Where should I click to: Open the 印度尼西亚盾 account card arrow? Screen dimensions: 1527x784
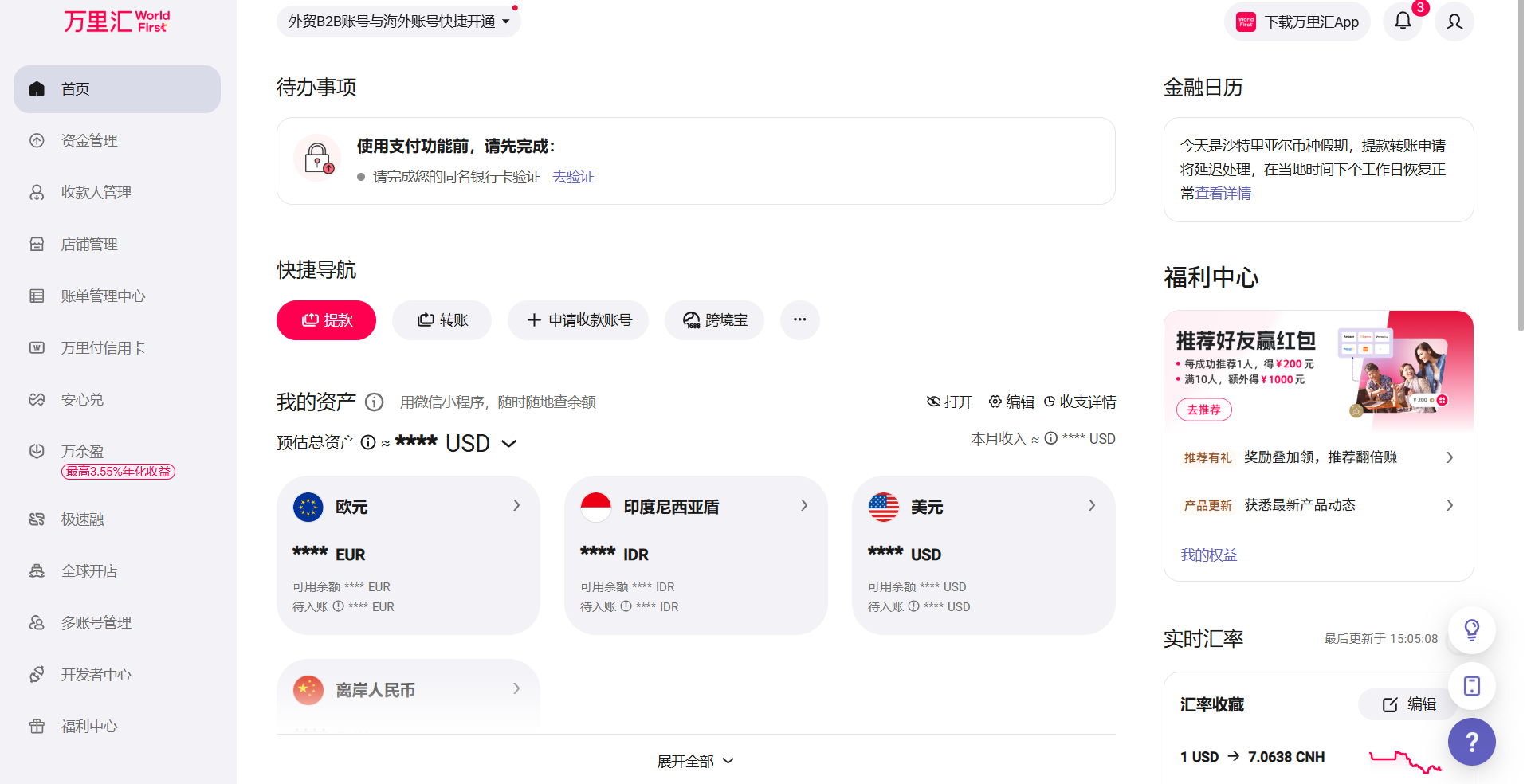[804, 505]
